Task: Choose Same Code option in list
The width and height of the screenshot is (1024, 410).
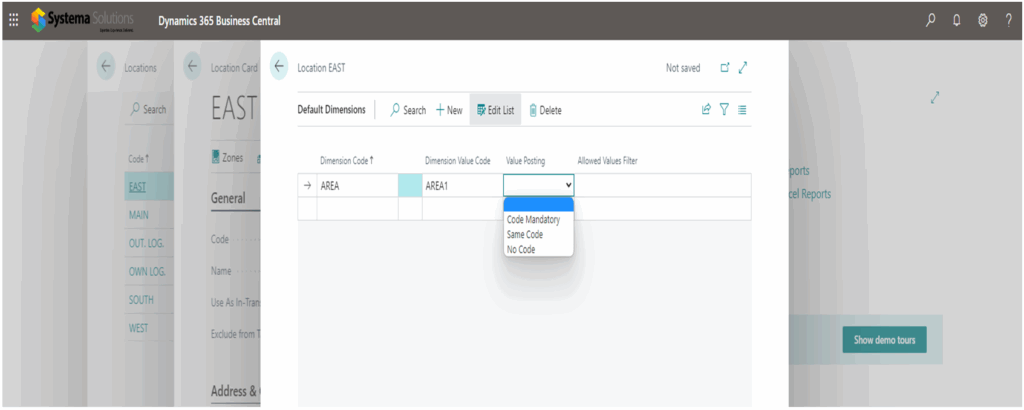Action: pos(525,234)
